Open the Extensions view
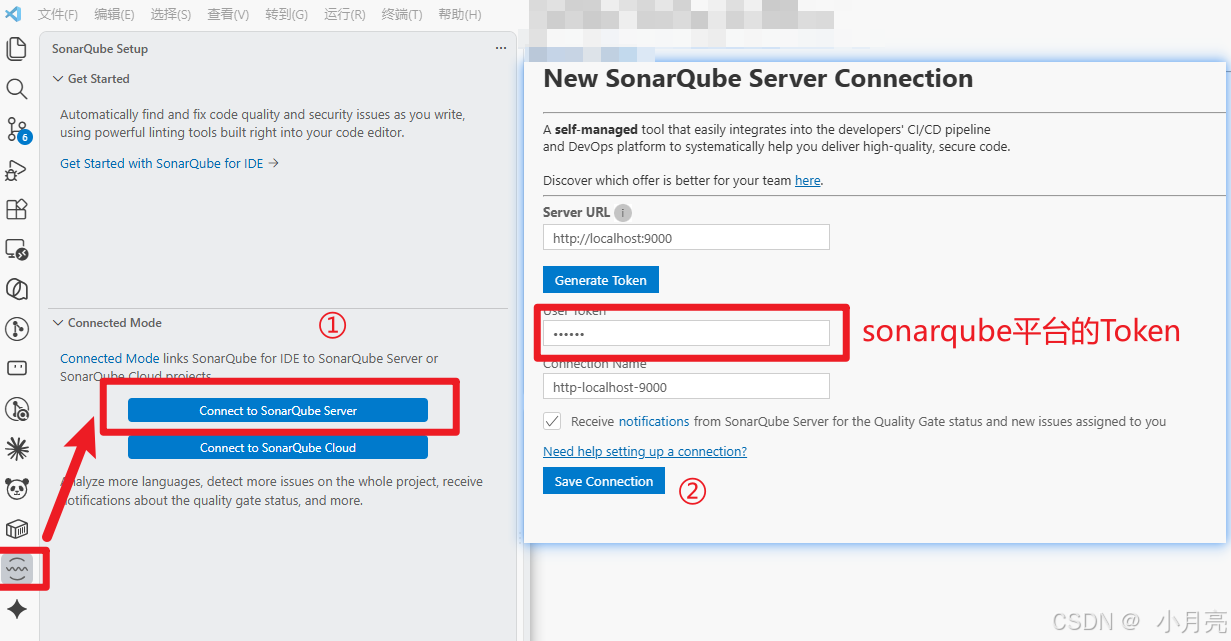This screenshot has width=1231, height=641. 17,209
